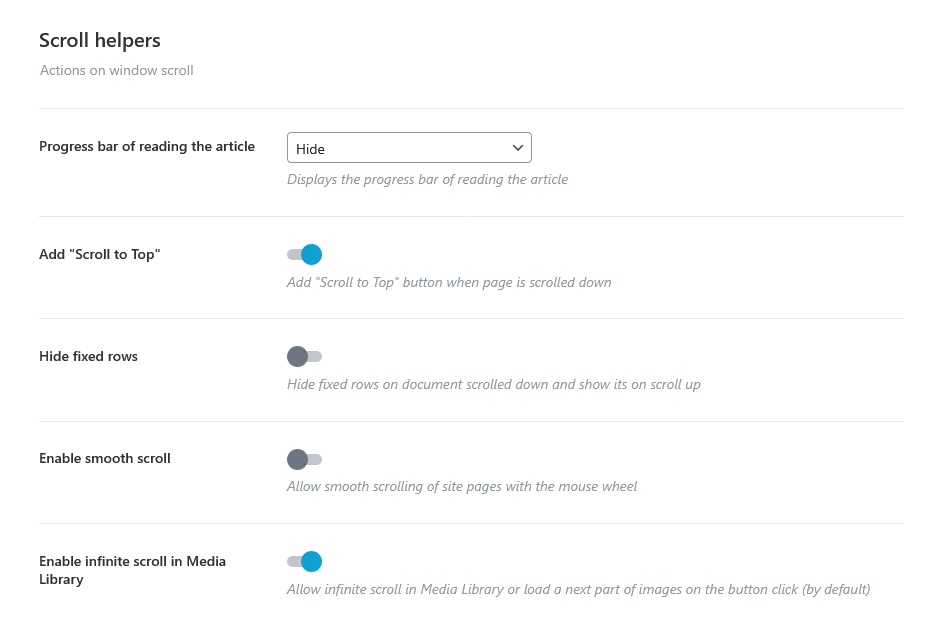
Task: Disable the Add "Scroll to Top" toggle
Action: [305, 255]
